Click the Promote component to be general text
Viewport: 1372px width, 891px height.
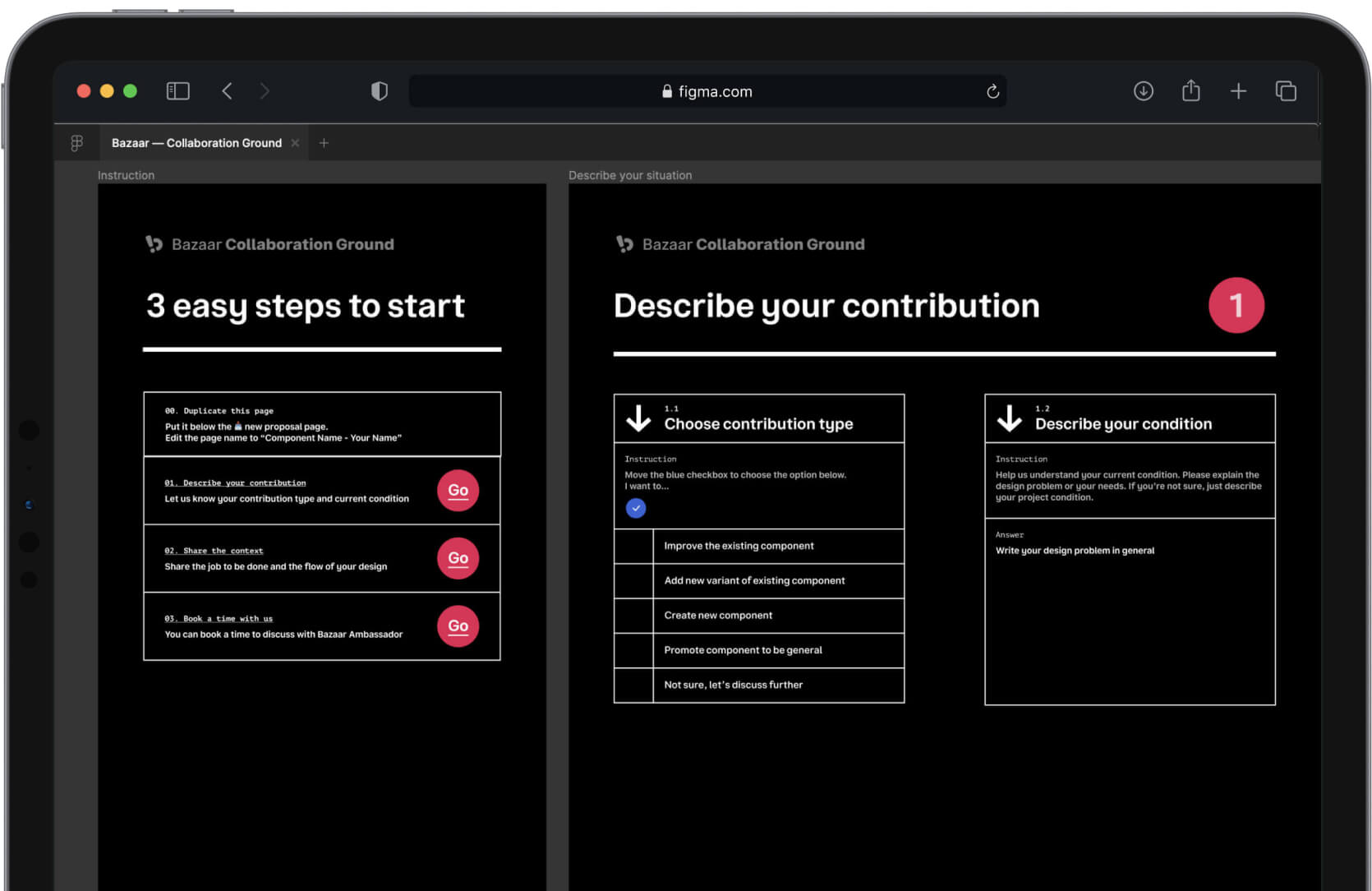point(743,650)
